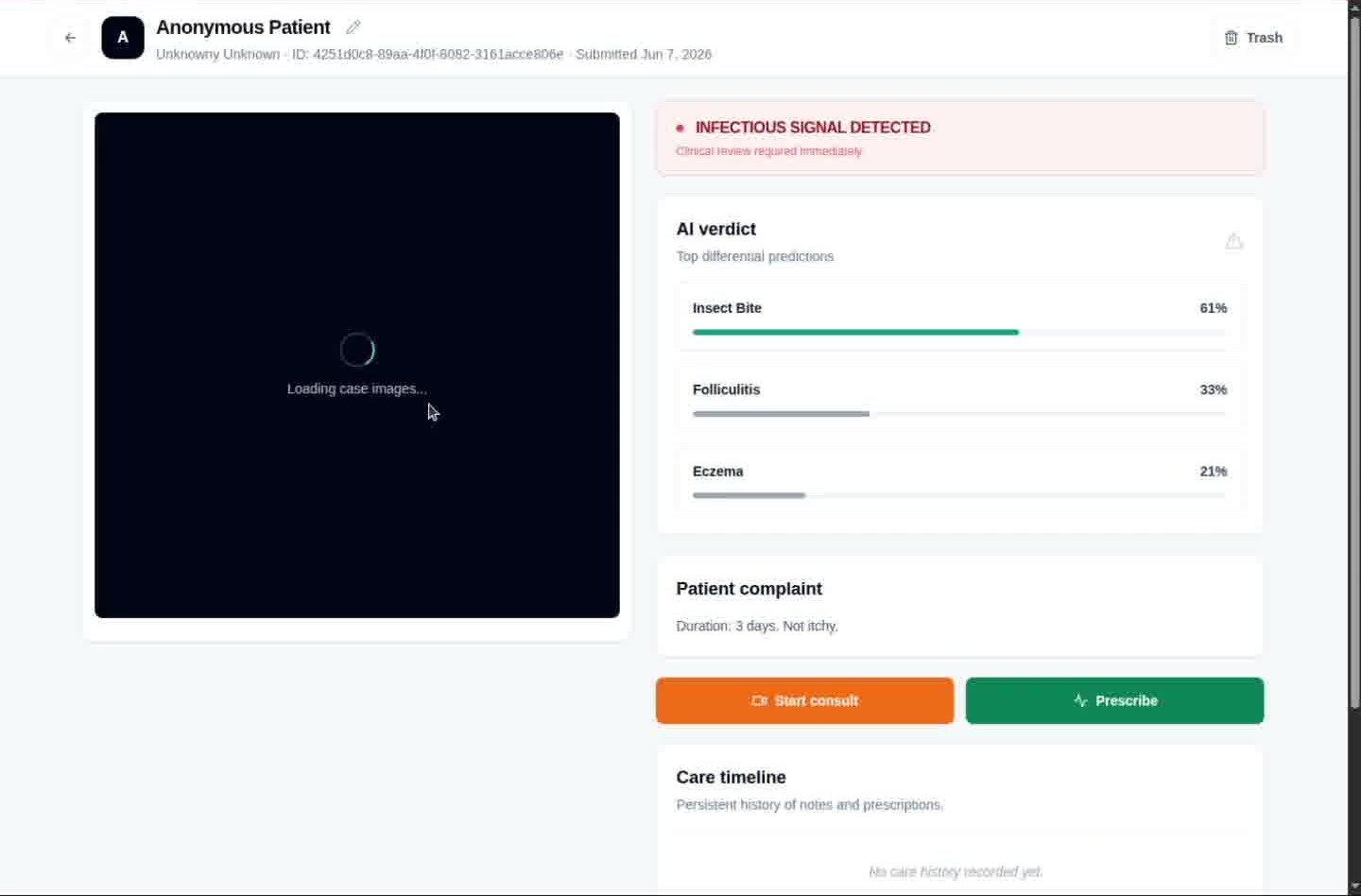Click the case image viewer area
The height and width of the screenshot is (896, 1361).
(x=357, y=365)
